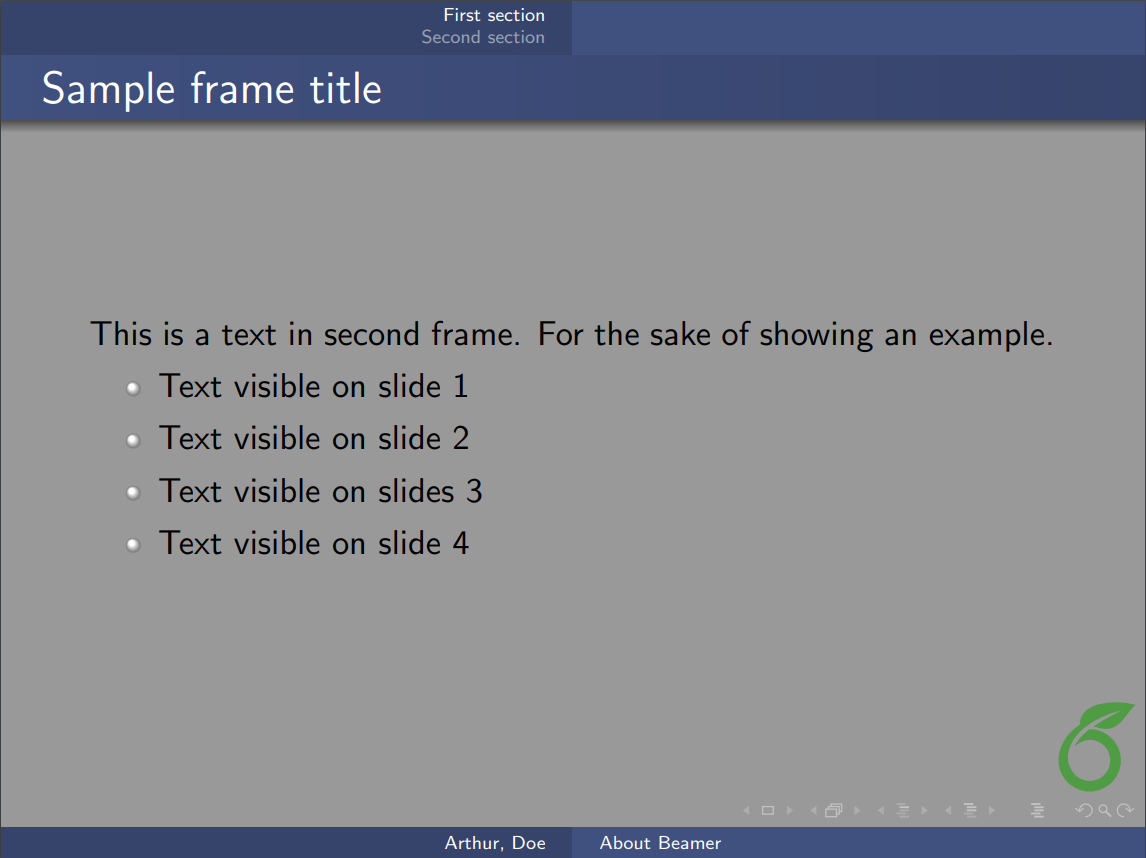Click the green Overleaf logo
The image size is (1146, 858).
[x=1090, y=746]
